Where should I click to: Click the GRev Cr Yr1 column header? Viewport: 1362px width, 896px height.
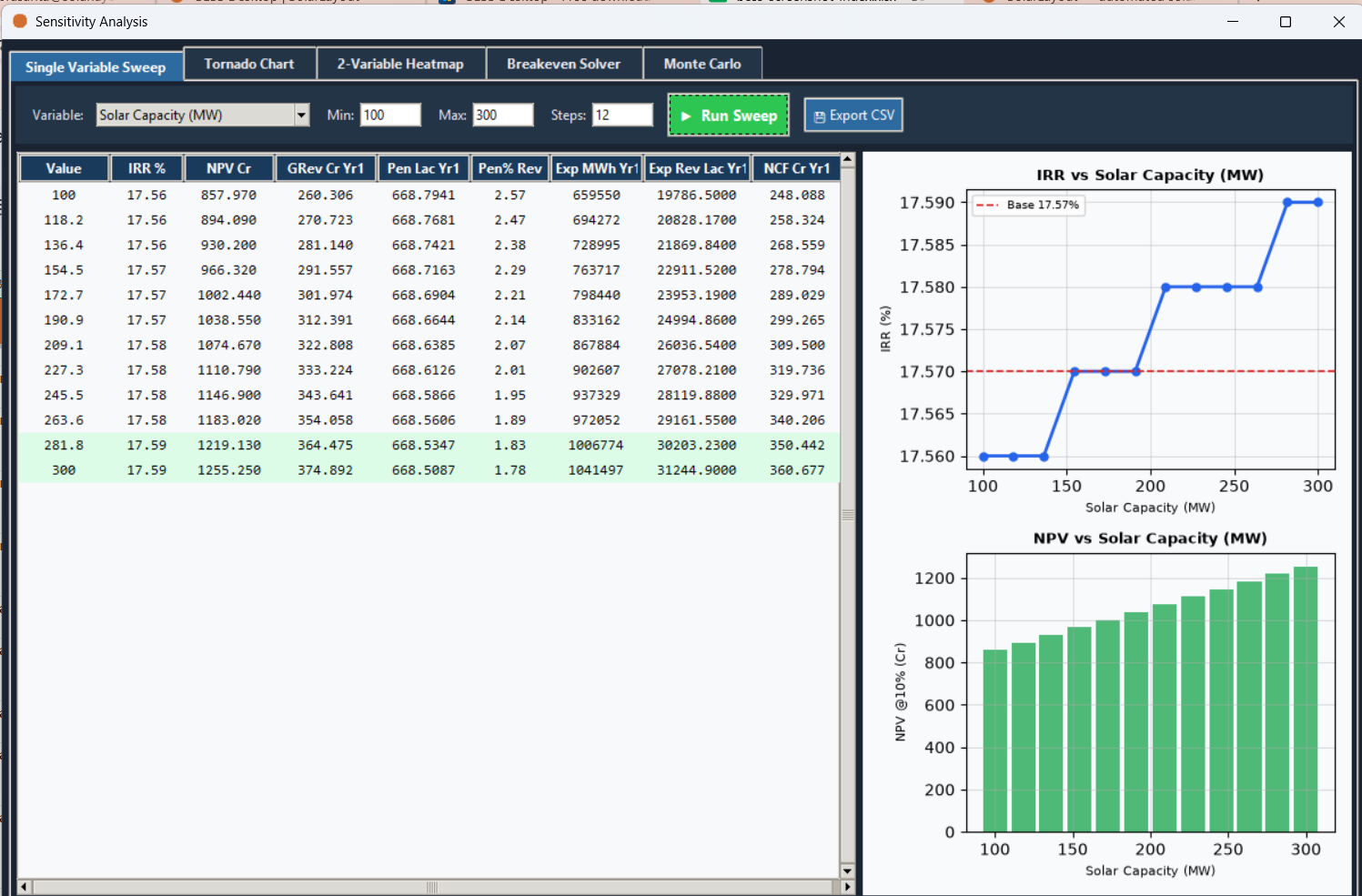(326, 168)
